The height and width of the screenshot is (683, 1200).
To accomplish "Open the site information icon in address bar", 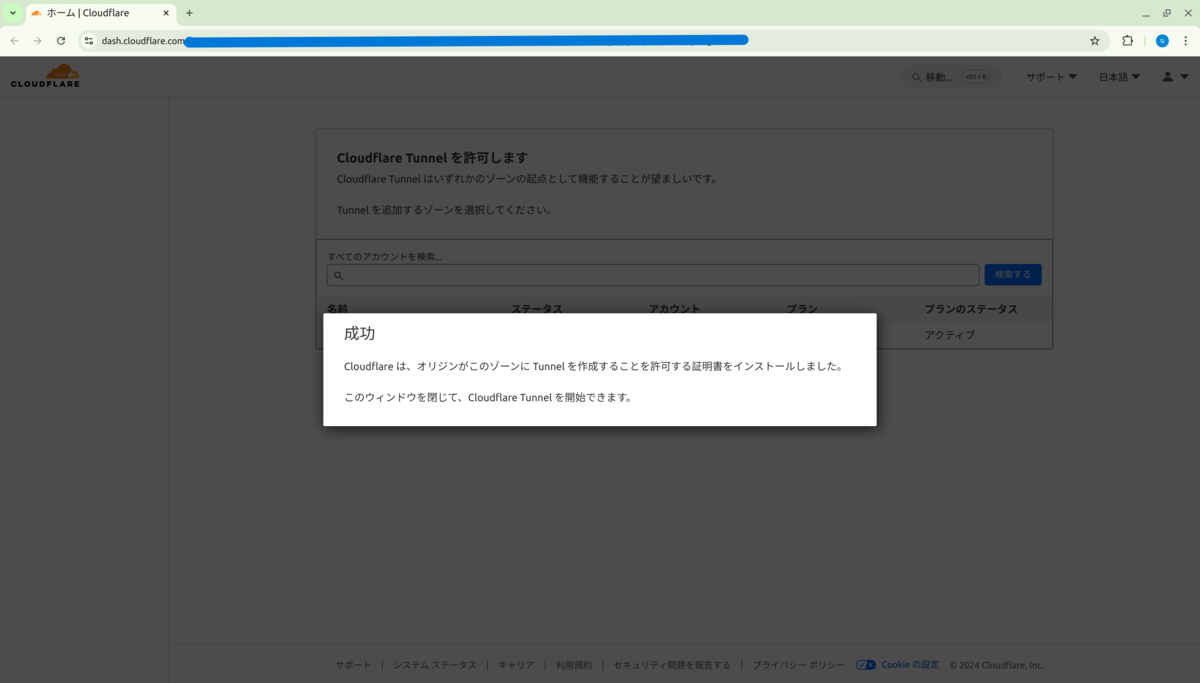I will (x=88, y=41).
